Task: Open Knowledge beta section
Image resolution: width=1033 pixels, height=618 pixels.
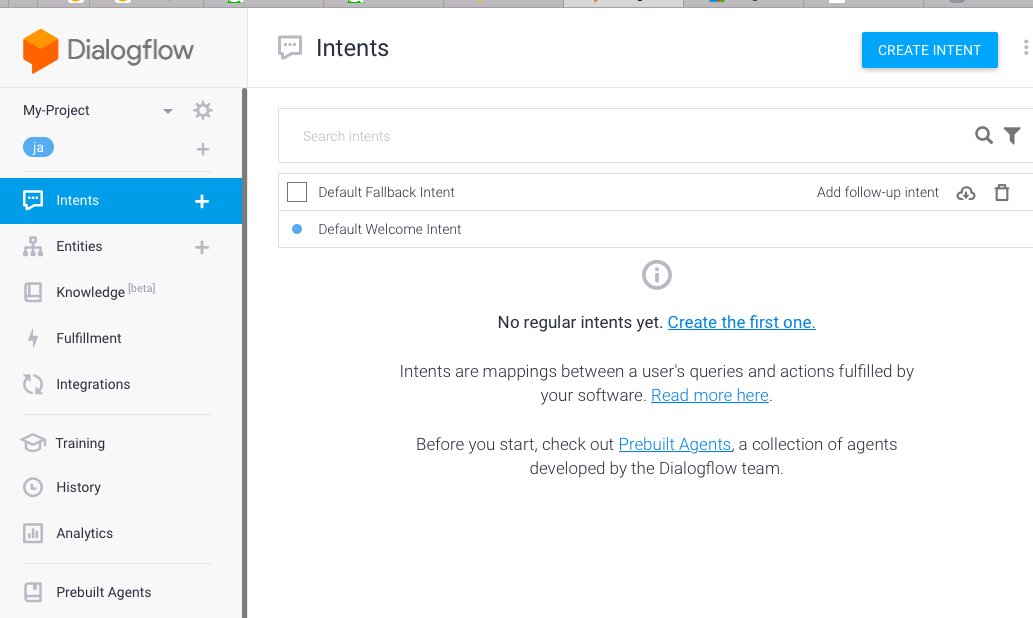Action: (x=105, y=292)
